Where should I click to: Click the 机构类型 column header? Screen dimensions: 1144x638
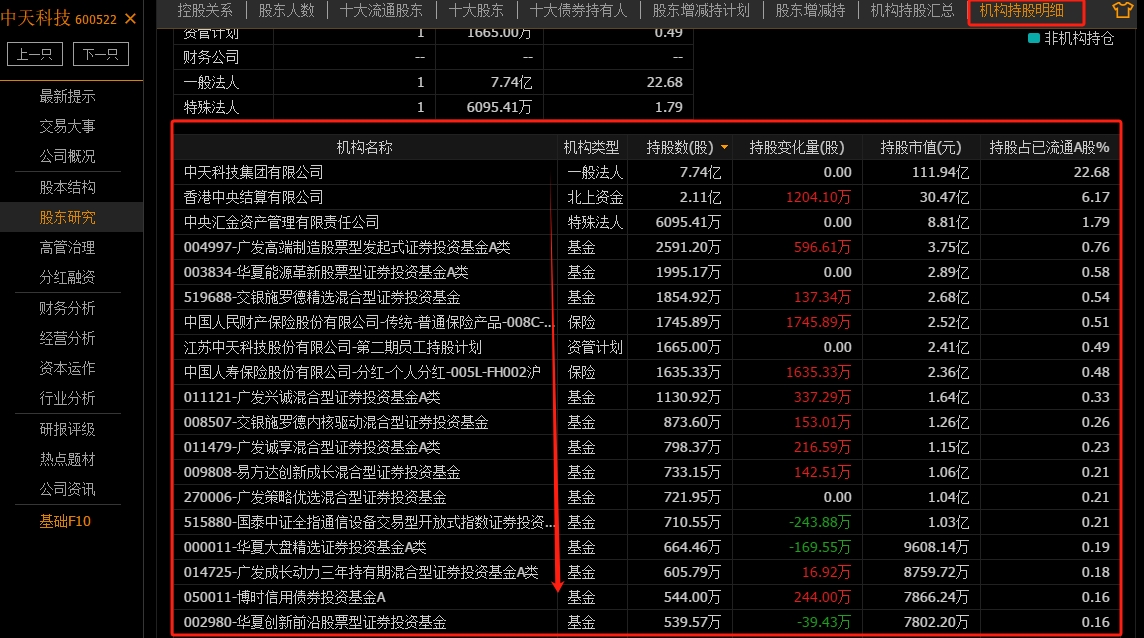tap(591, 147)
